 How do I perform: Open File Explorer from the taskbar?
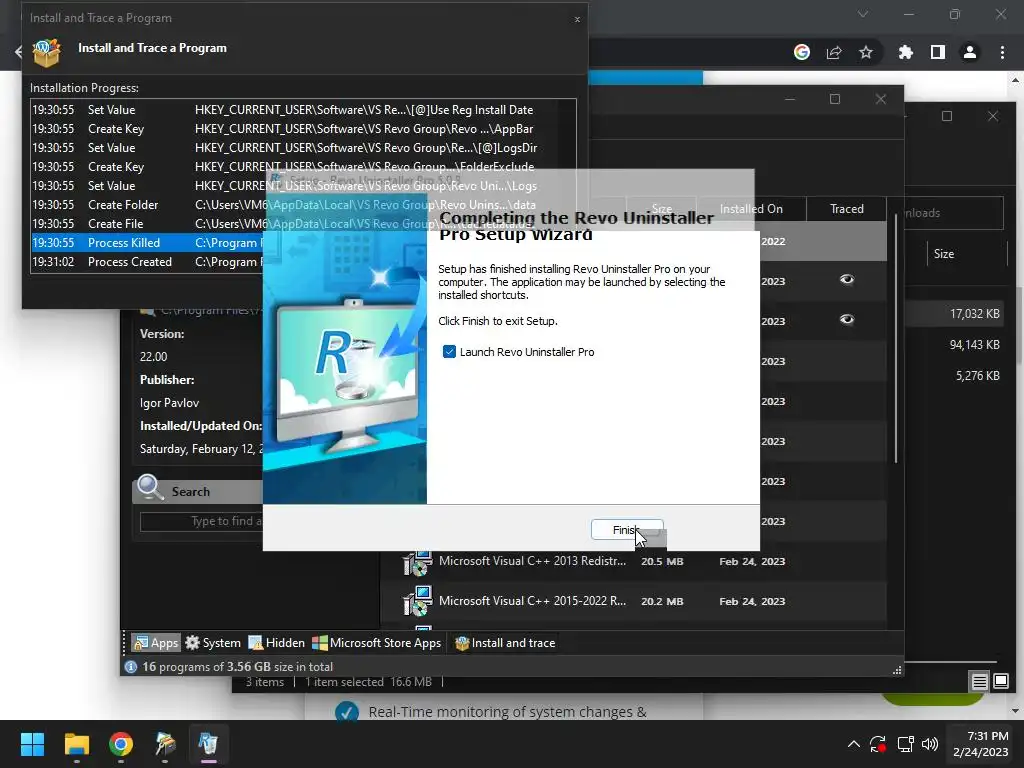coord(76,744)
